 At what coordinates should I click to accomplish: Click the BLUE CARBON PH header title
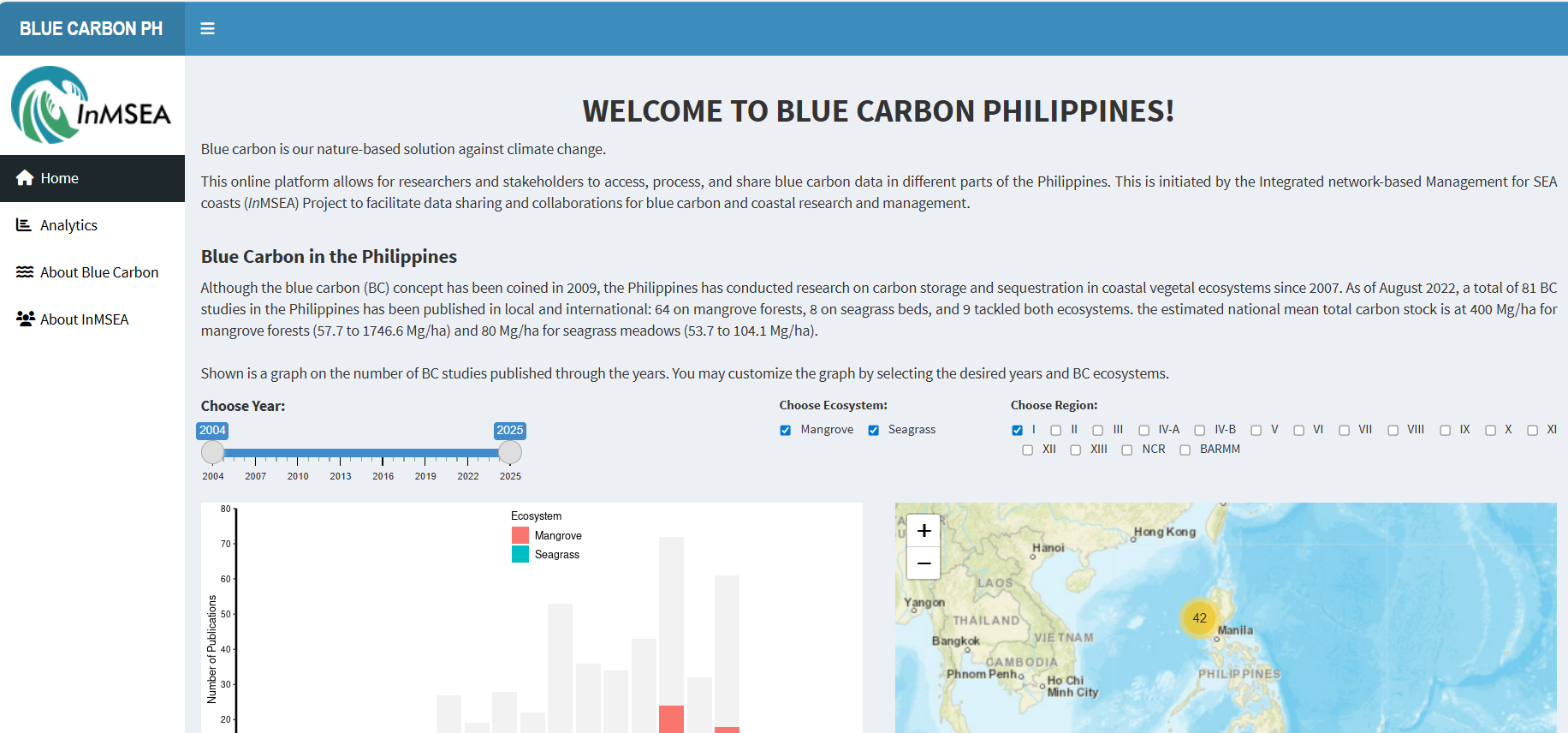92,28
